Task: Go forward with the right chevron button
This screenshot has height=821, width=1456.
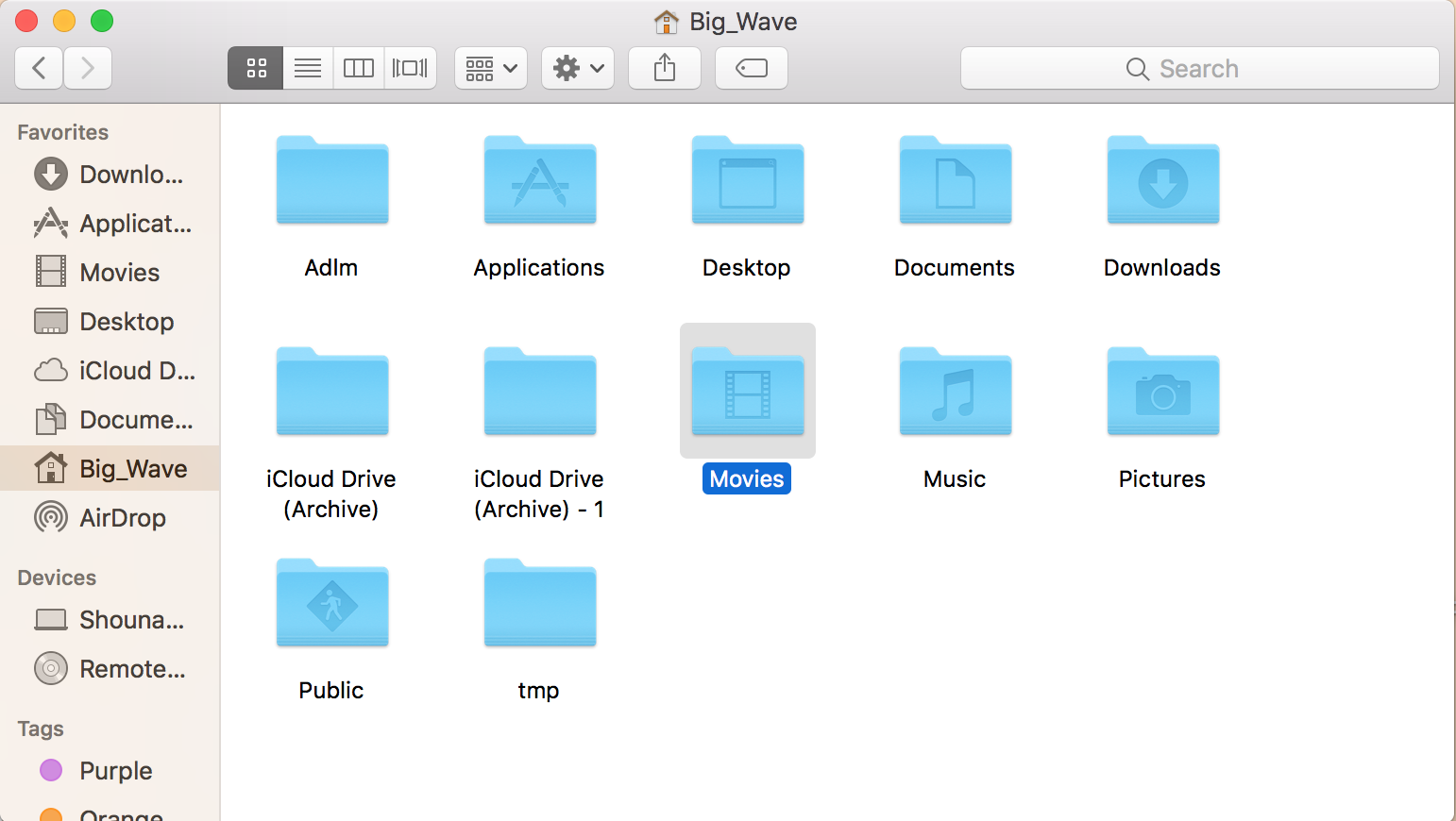Action: pyautogui.click(x=88, y=68)
